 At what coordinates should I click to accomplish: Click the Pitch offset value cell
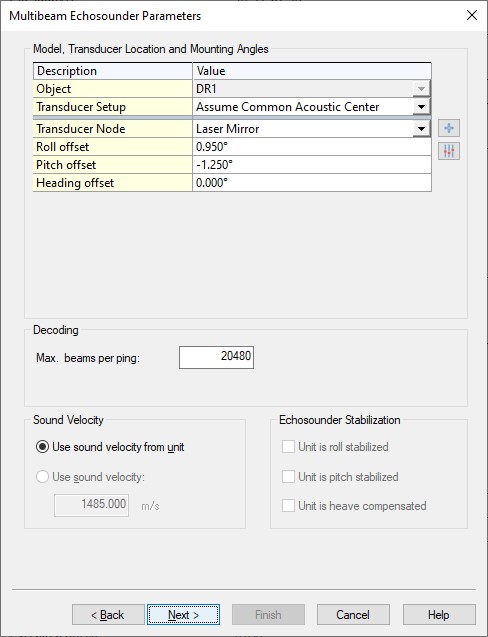pos(312,165)
